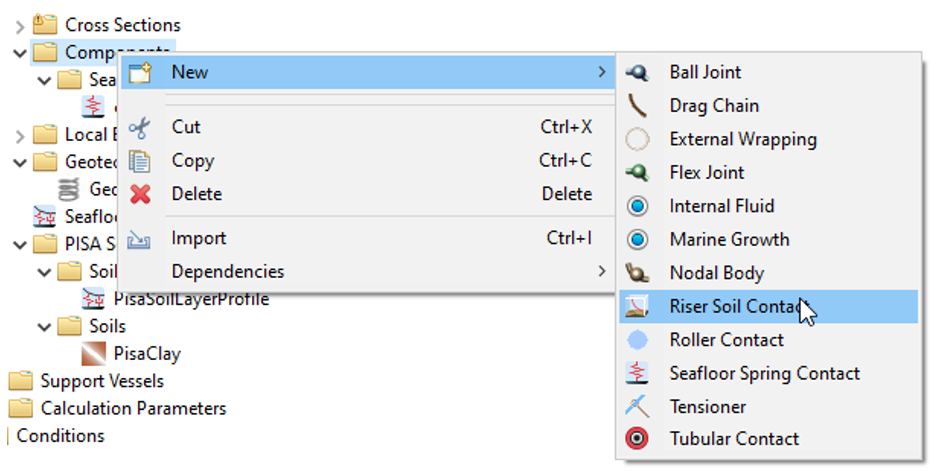936x471 pixels.
Task: Click the red Delete X icon
Action: [x=140, y=194]
